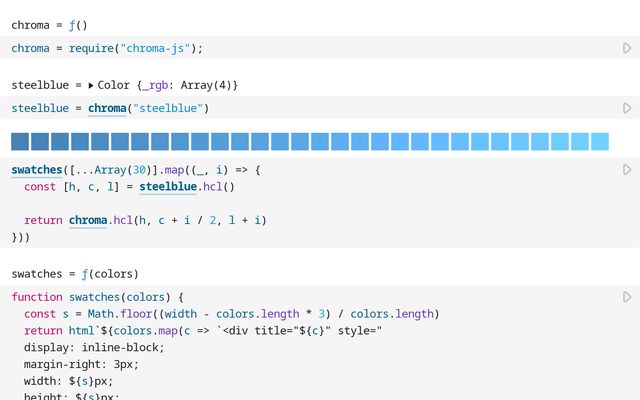Click the last lightest blue swatch
The image size is (640, 400).
click(599, 141)
